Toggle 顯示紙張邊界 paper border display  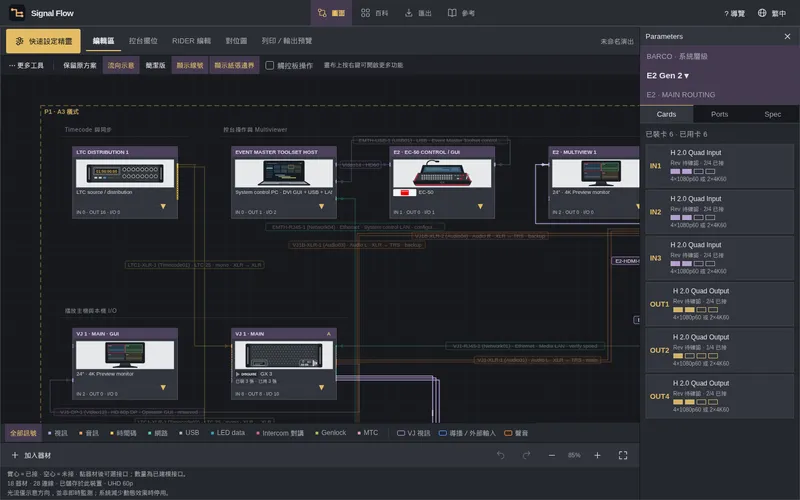pos(234,65)
